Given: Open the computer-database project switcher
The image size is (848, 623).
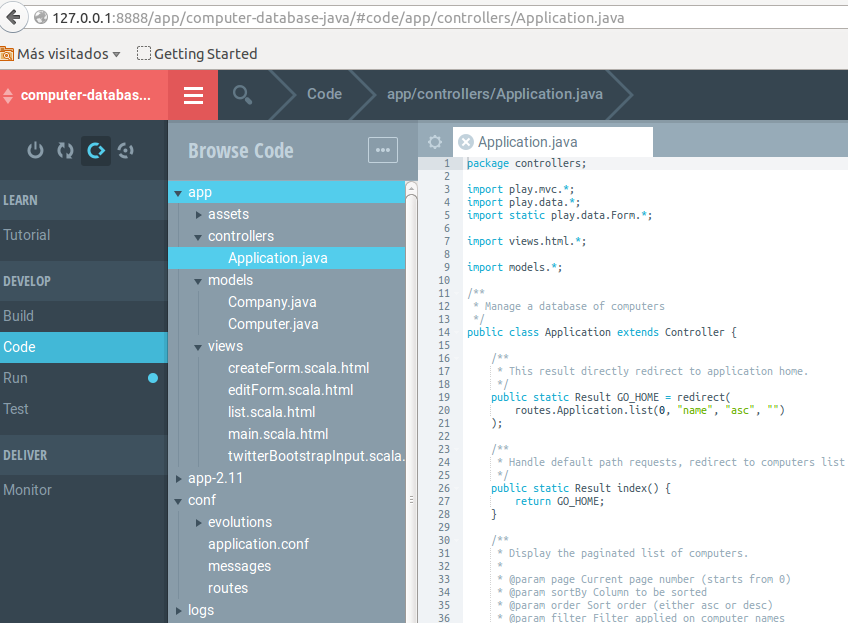Looking at the screenshot, I should point(84,95).
